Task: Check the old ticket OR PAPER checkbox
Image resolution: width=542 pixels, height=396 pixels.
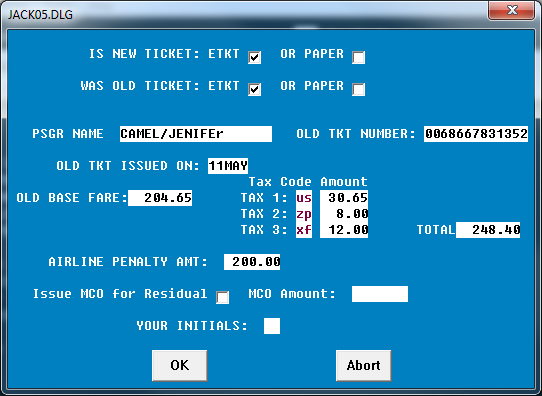Action: pyautogui.click(x=358, y=89)
